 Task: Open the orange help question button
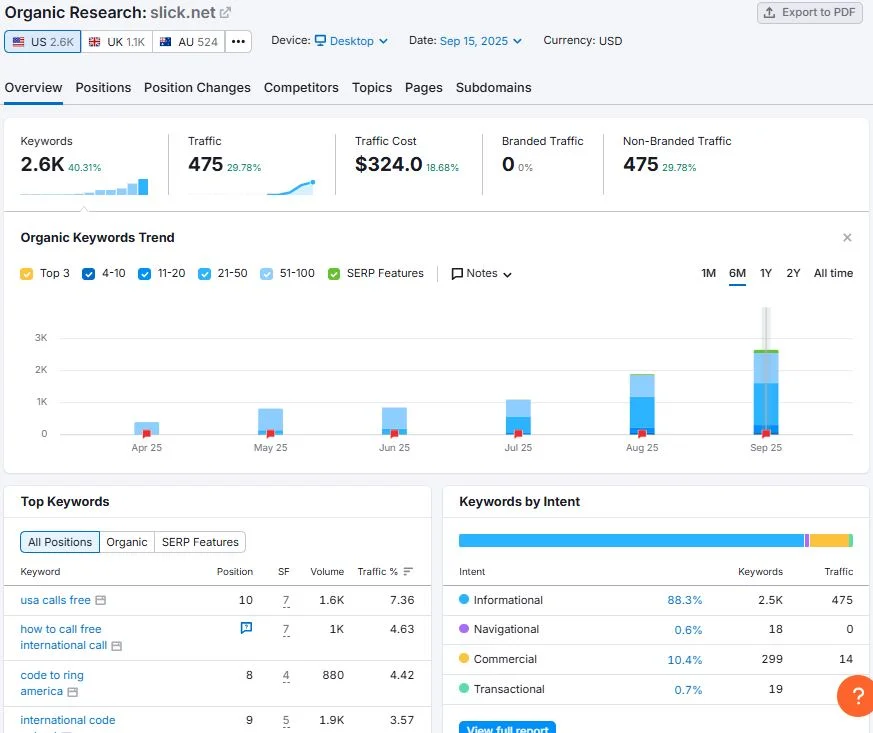(x=857, y=696)
